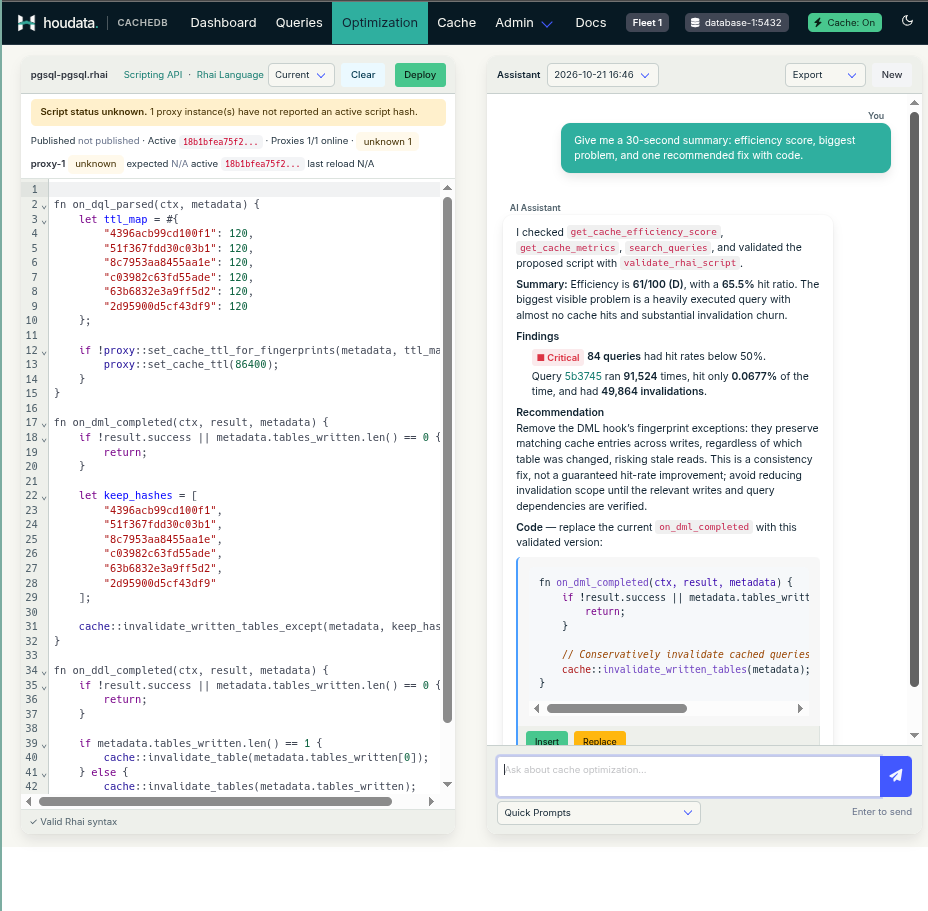Click the CACHEDB product label
The width and height of the screenshot is (928, 911).
click(x=142, y=22)
